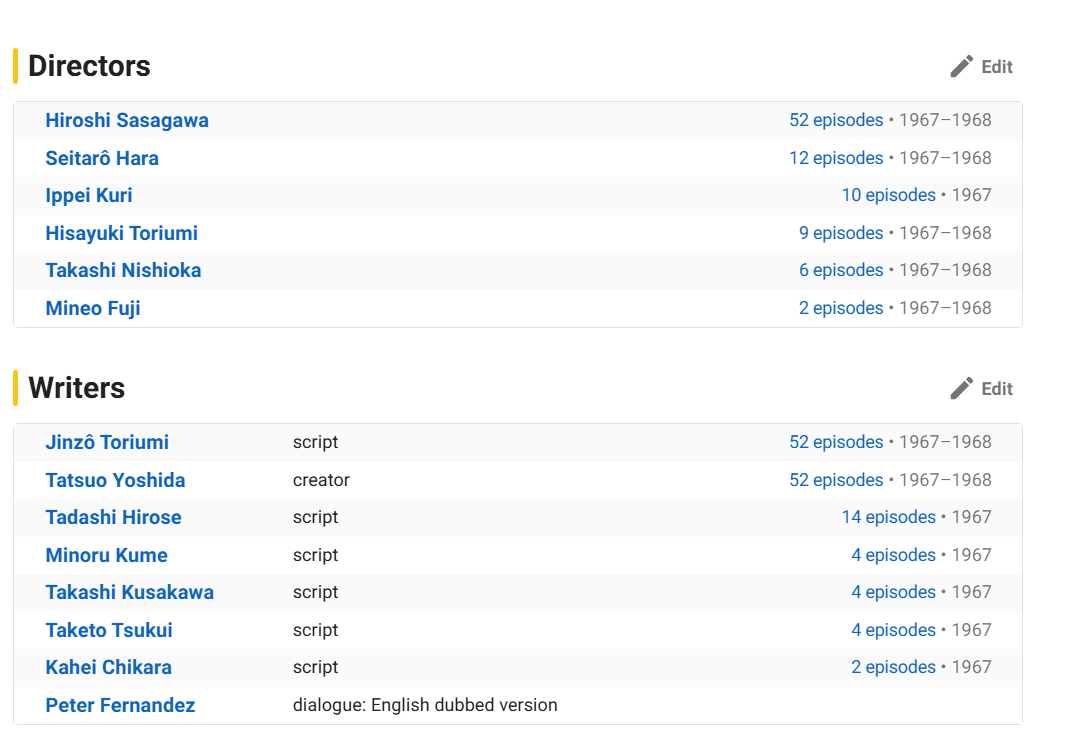Image resolution: width=1088 pixels, height=746 pixels.
Task: Select '1967' year text in Ippei Kuri row
Action: pos(971,195)
